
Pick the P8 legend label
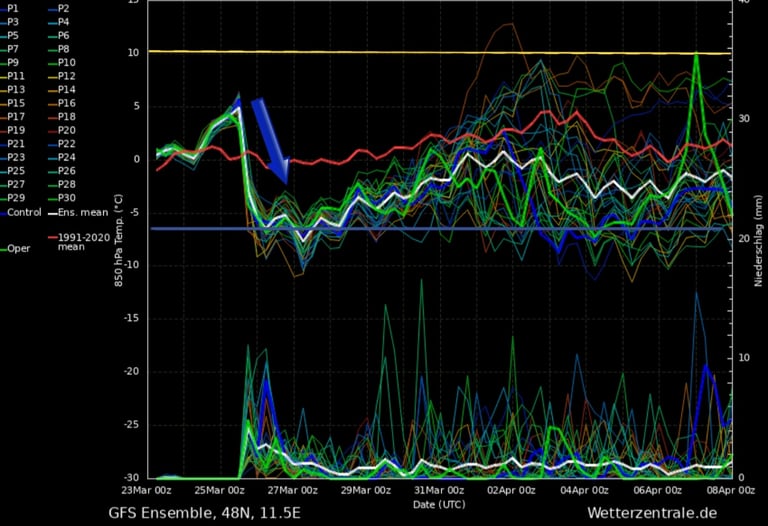tap(64, 49)
